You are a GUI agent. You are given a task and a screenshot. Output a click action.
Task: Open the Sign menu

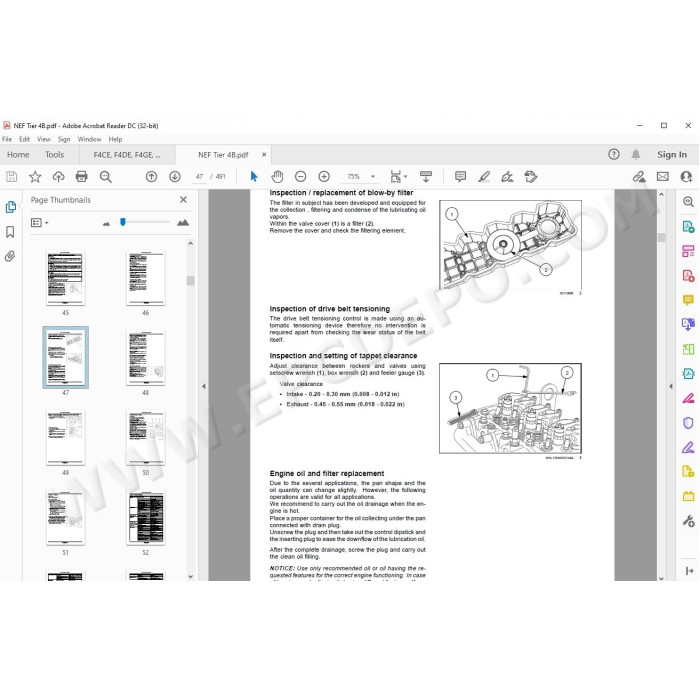(64, 139)
